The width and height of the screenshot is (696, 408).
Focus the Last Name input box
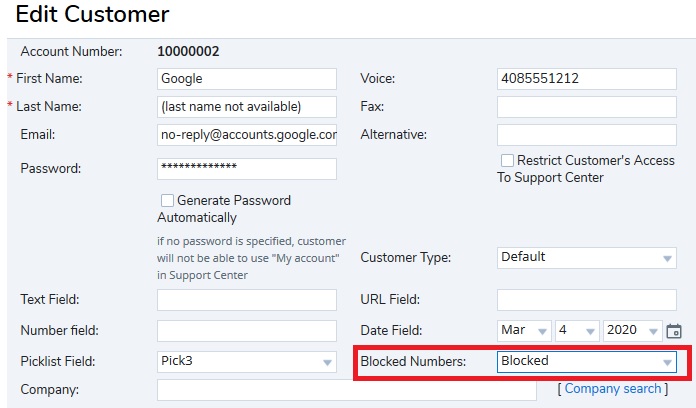[x=246, y=107]
